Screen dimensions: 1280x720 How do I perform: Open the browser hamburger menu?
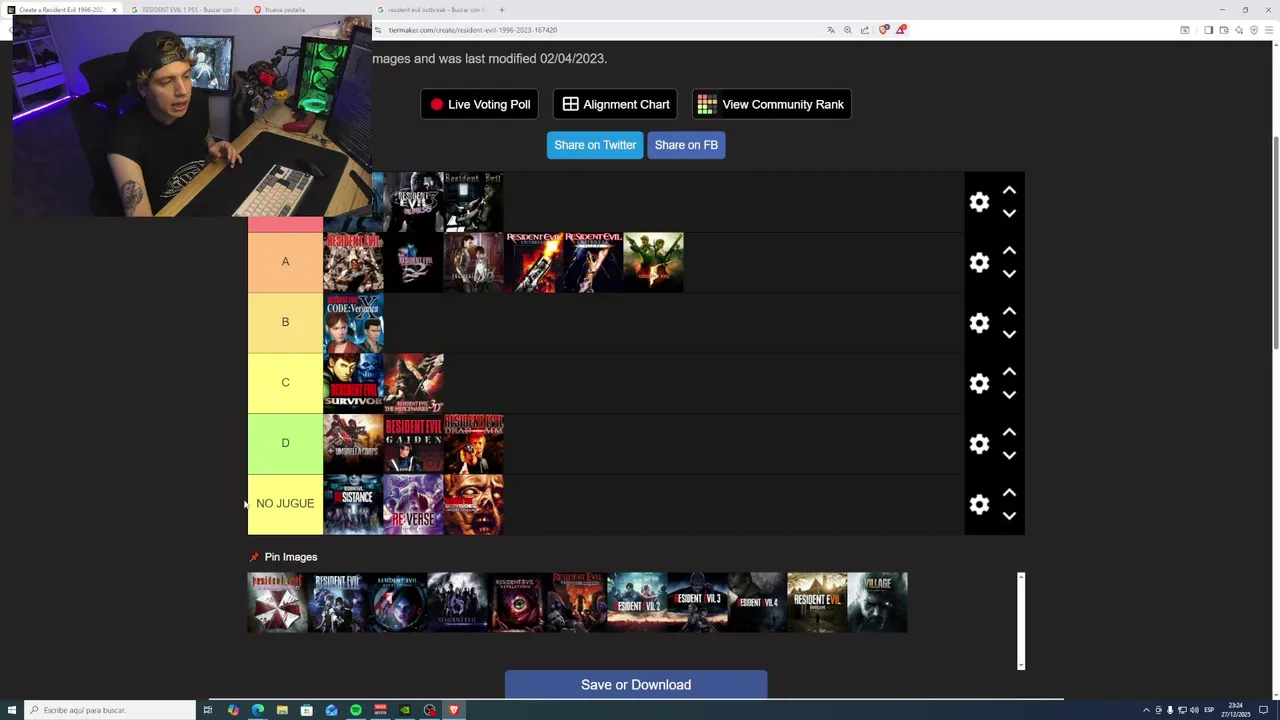click(x=1269, y=30)
